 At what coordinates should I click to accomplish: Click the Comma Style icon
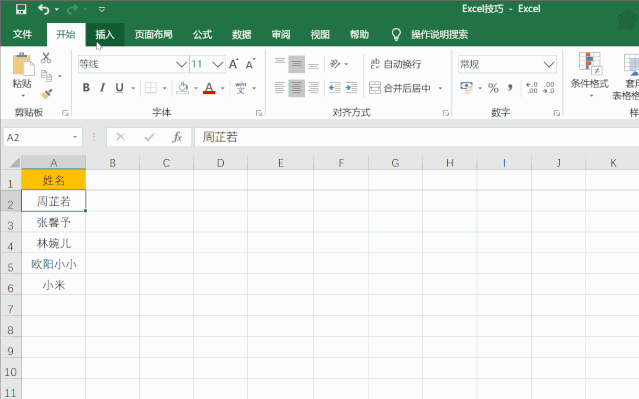[510, 88]
